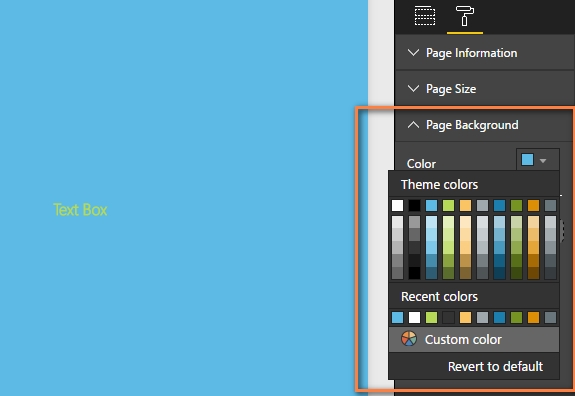This screenshot has height=396, width=575.
Task: Pick lime green in Recent colors
Action: [431, 318]
